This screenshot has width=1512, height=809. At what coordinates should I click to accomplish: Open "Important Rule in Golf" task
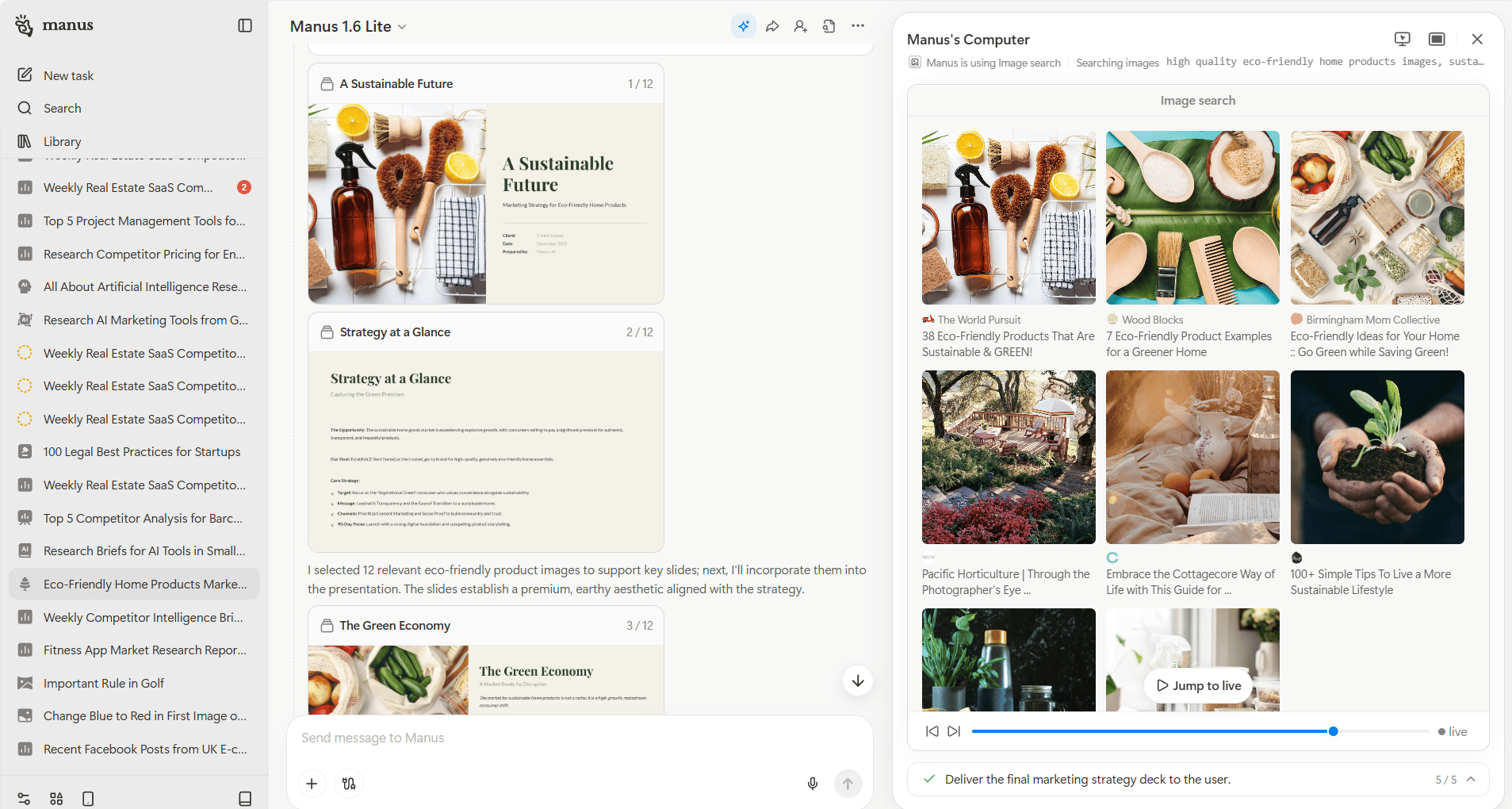click(x=134, y=684)
